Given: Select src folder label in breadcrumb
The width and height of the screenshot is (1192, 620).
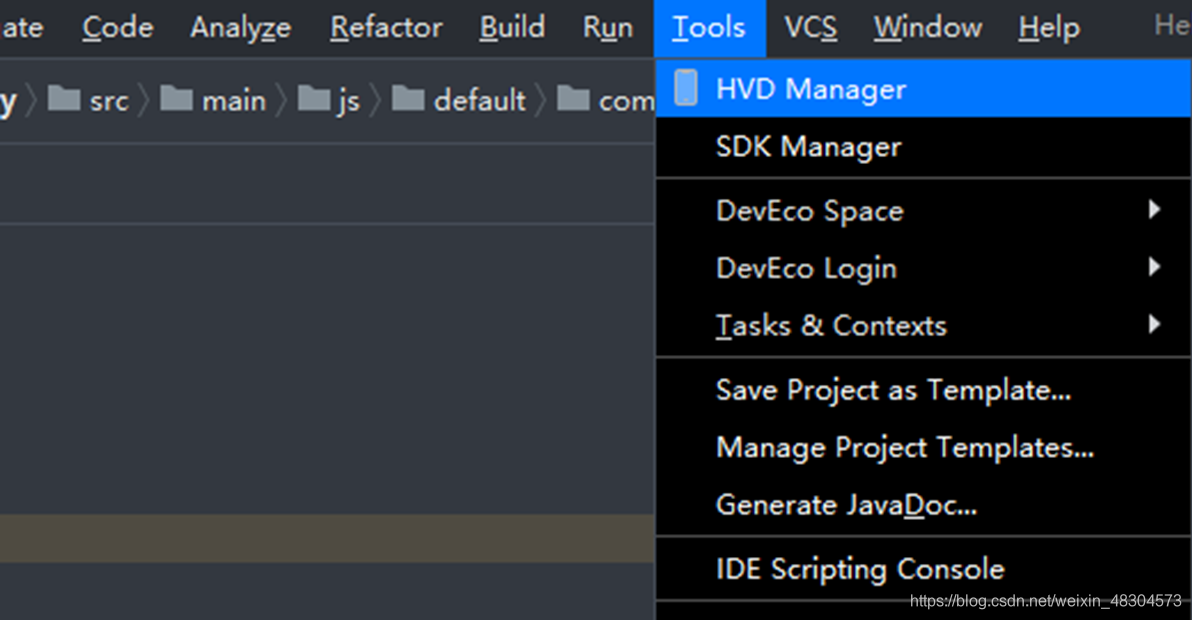Looking at the screenshot, I should point(109,101).
